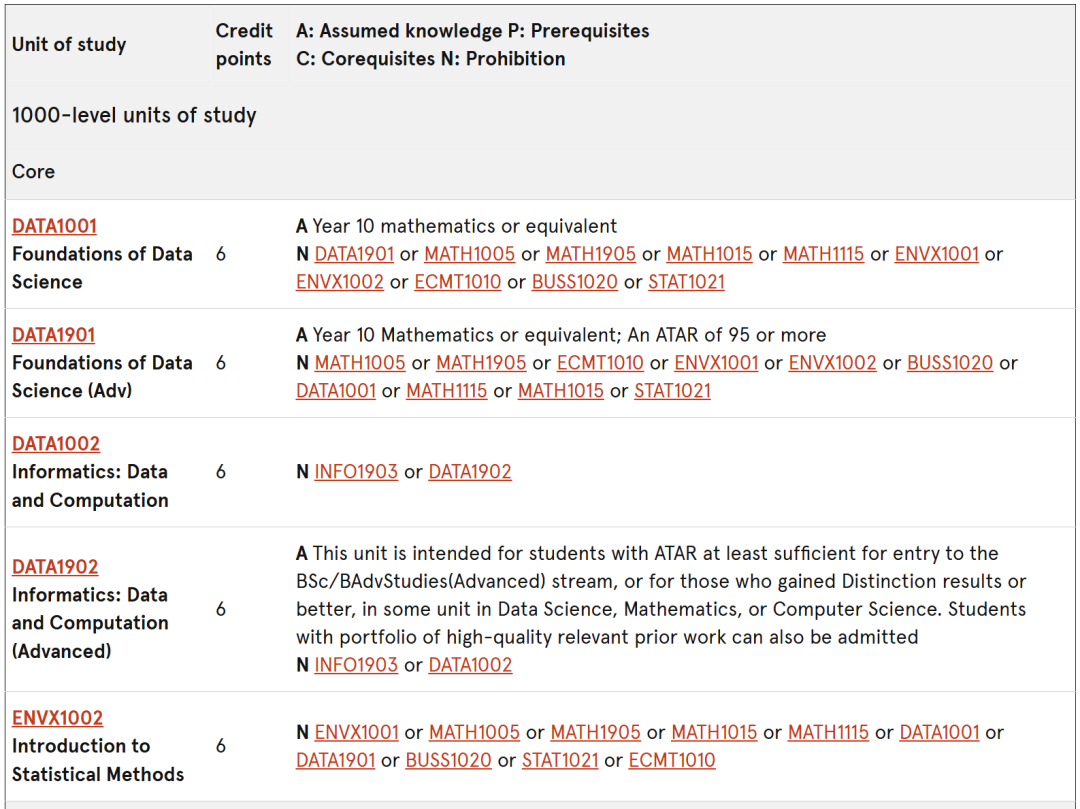
Task: Click DATA1002 link in DATA1902 prohibitions
Action: click(x=470, y=664)
